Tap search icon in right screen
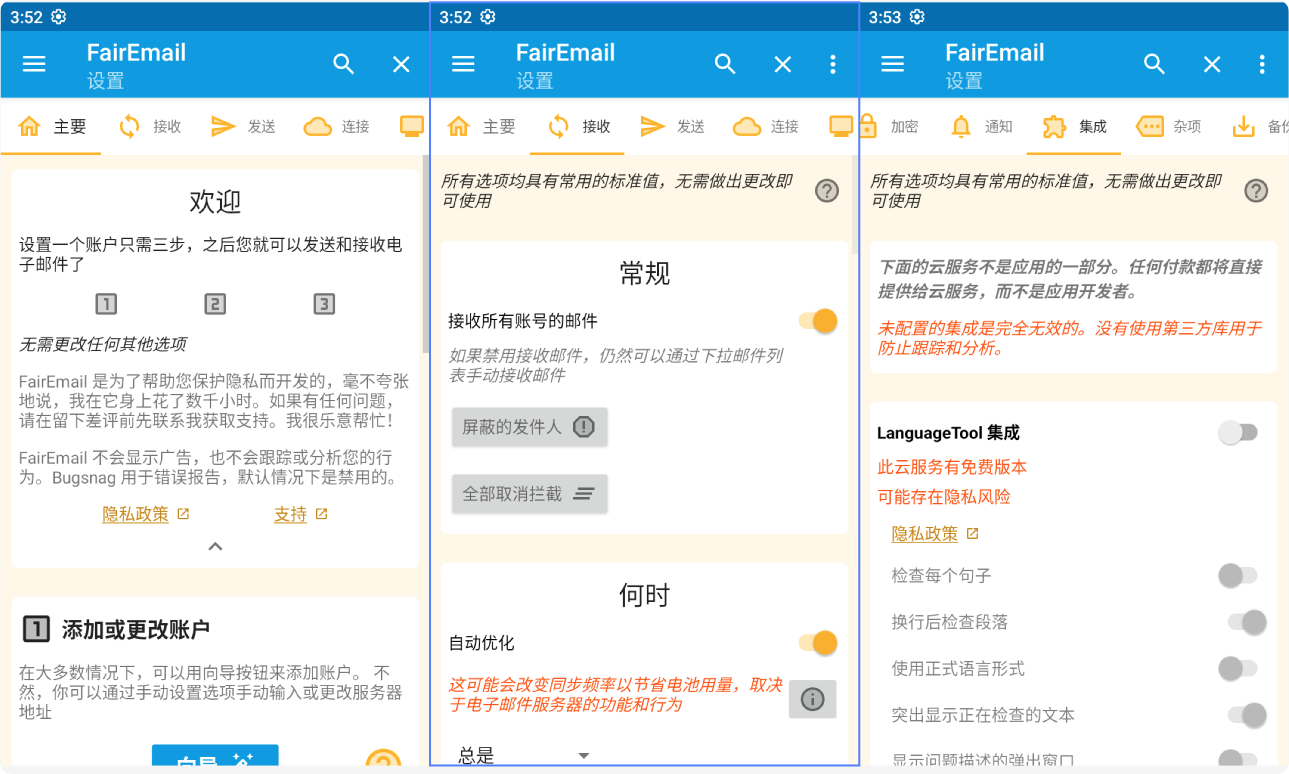This screenshot has height=774, width=1289. coord(1155,64)
